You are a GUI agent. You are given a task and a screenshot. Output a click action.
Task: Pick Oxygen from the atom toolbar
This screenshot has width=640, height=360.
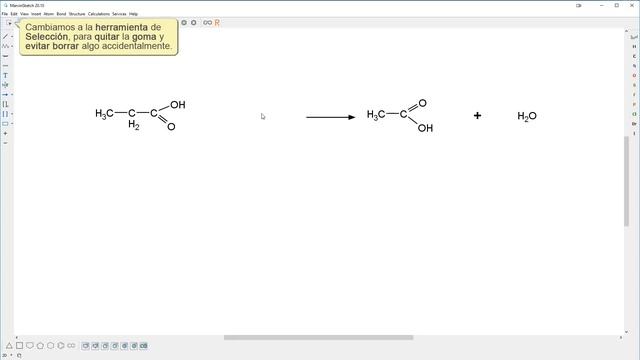634,76
